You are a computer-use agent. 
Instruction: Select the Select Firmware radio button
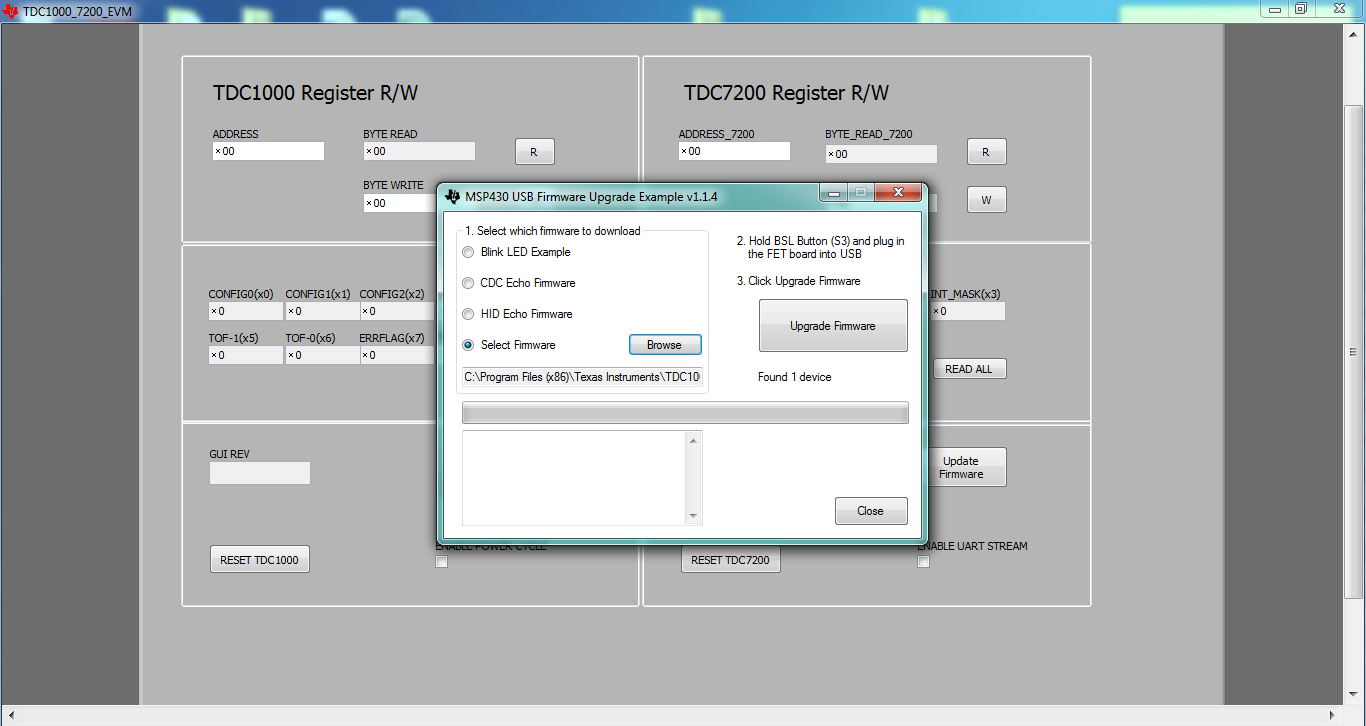468,345
